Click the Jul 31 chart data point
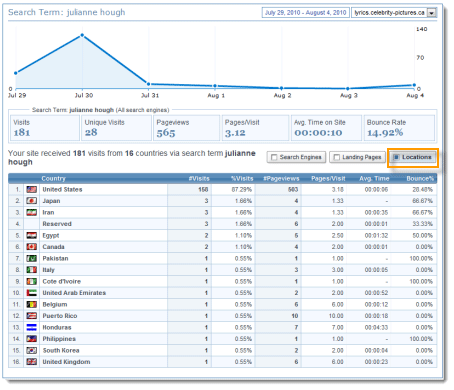The width and height of the screenshot is (454, 390). pyautogui.click(x=149, y=84)
